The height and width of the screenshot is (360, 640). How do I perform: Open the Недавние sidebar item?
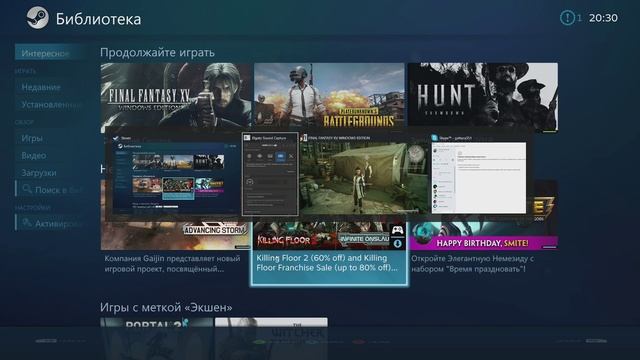50,87
